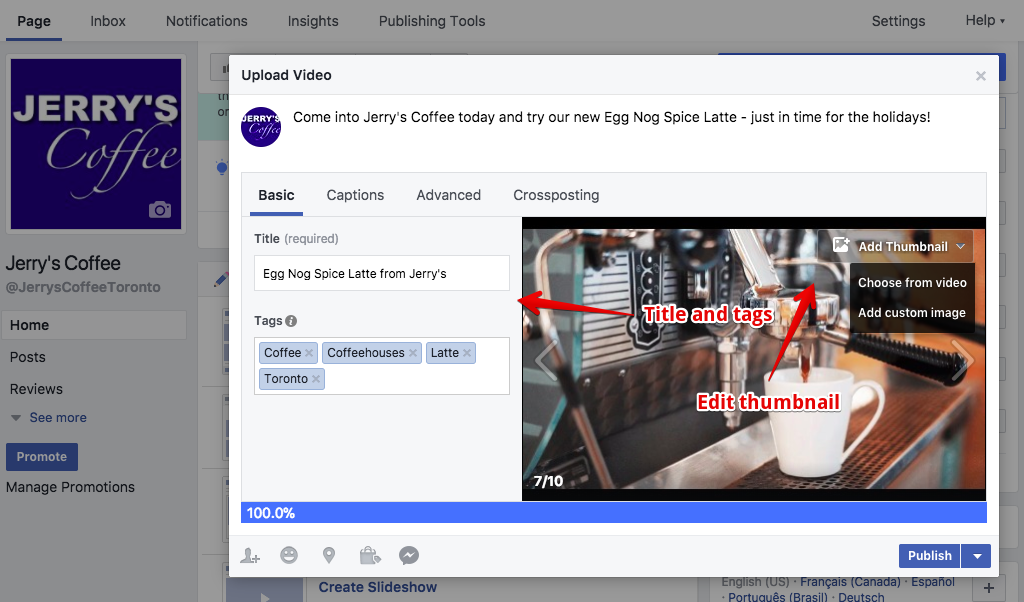The width and height of the screenshot is (1024, 602).
Task: Open the Insights tab
Action: (x=313, y=21)
